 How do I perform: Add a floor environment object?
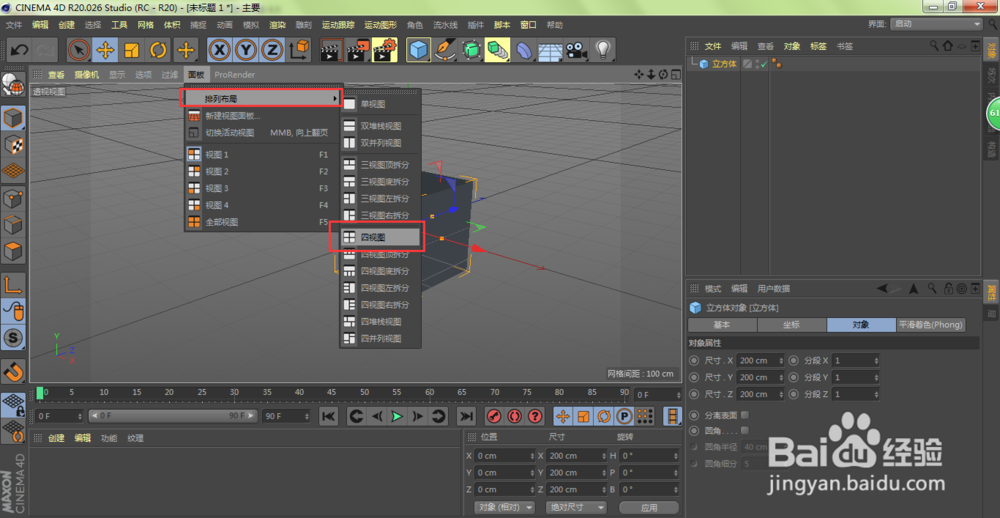[550, 50]
